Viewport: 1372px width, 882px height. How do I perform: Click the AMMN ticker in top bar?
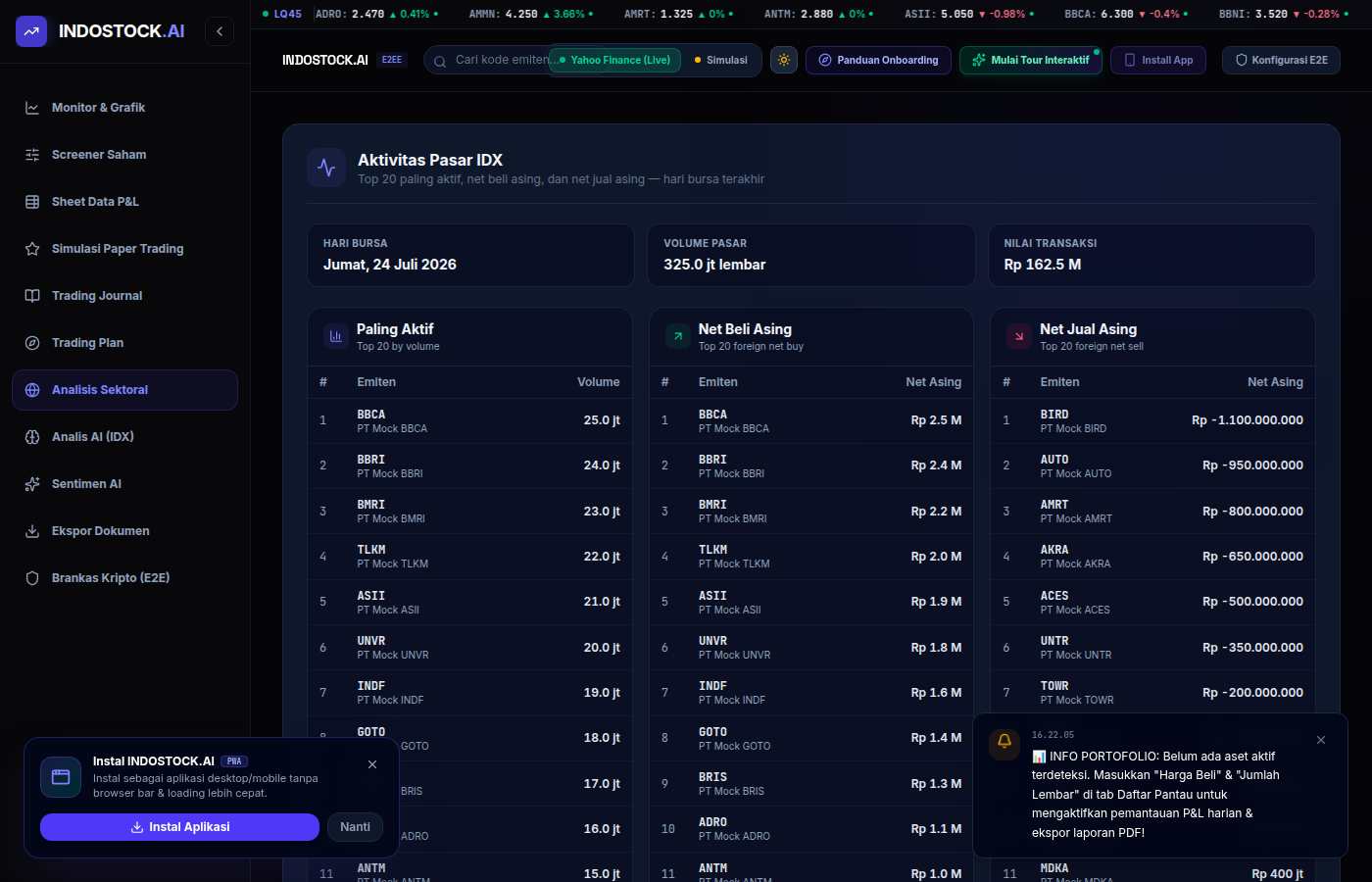point(532,14)
